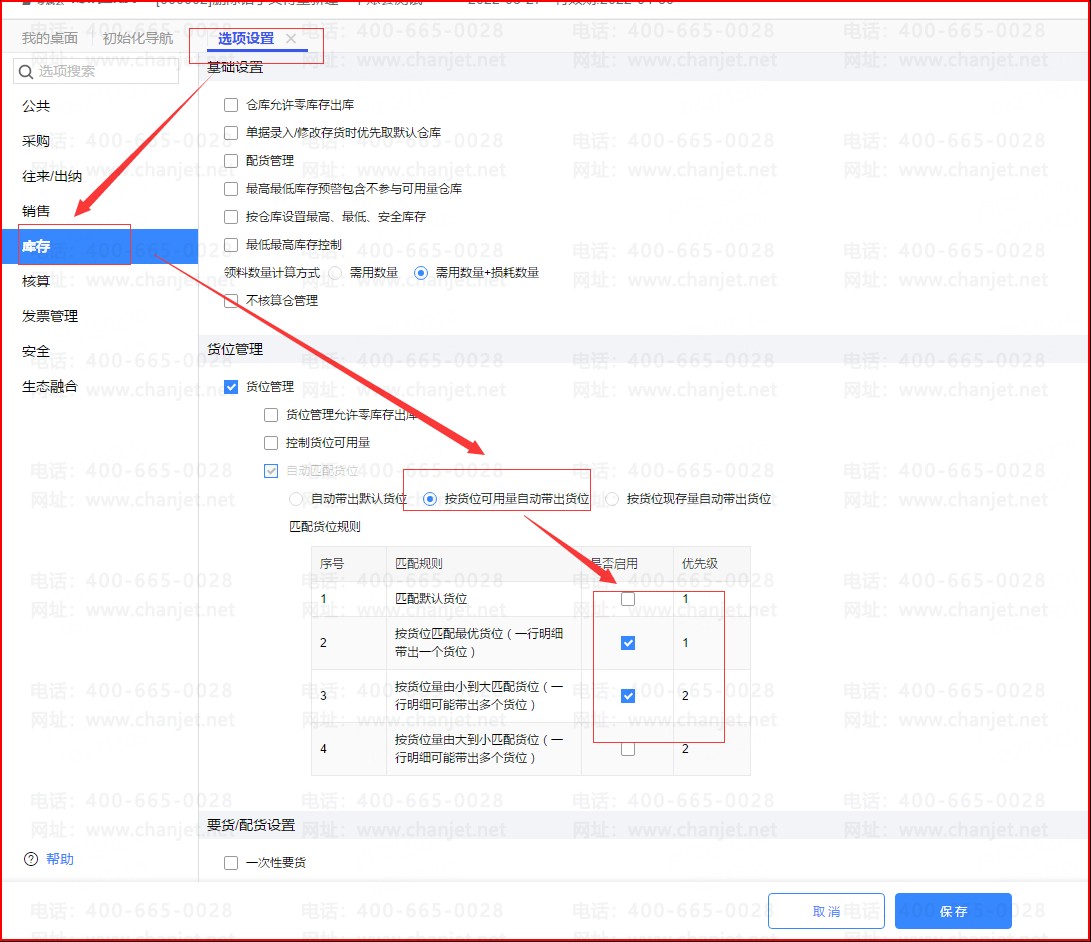Toggle 自动匹配货位 checkbox
Screen dimensions: 1091x942
[271, 471]
